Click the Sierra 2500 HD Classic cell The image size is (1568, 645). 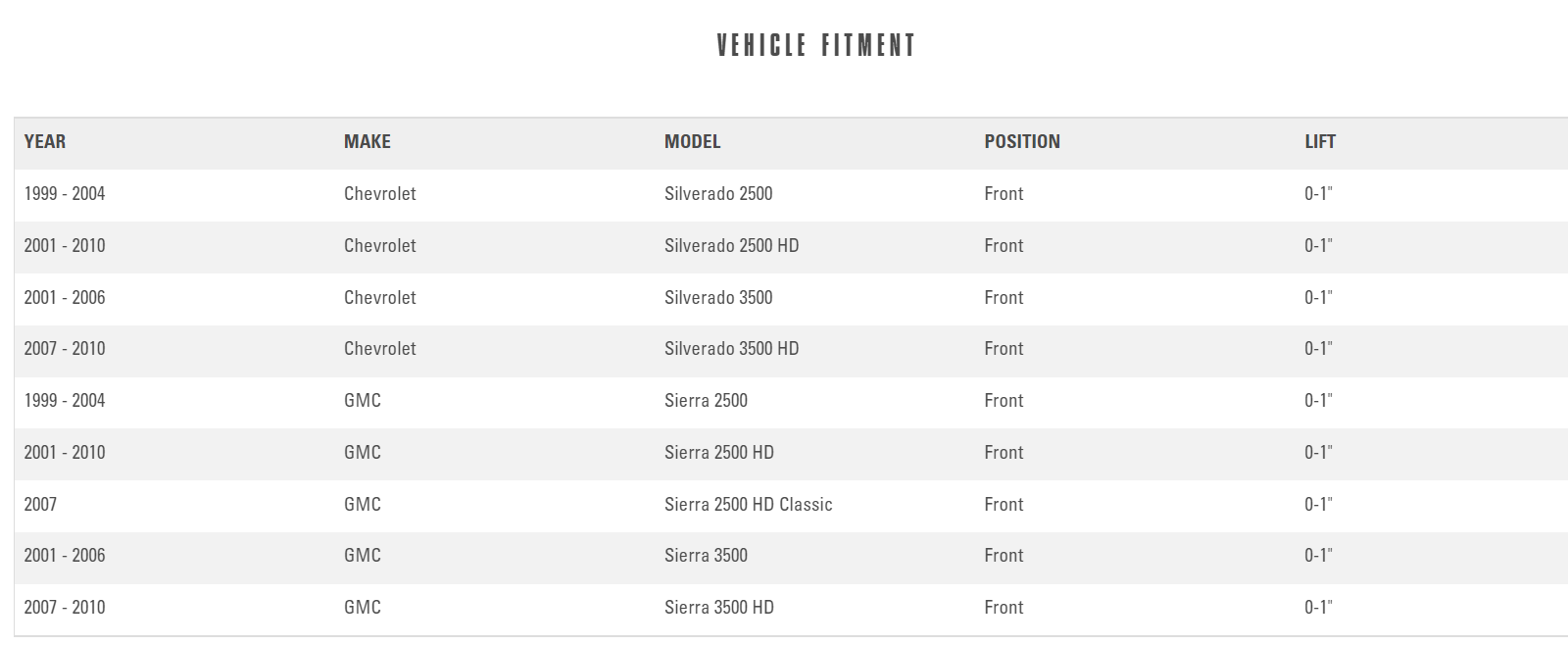[x=748, y=505]
